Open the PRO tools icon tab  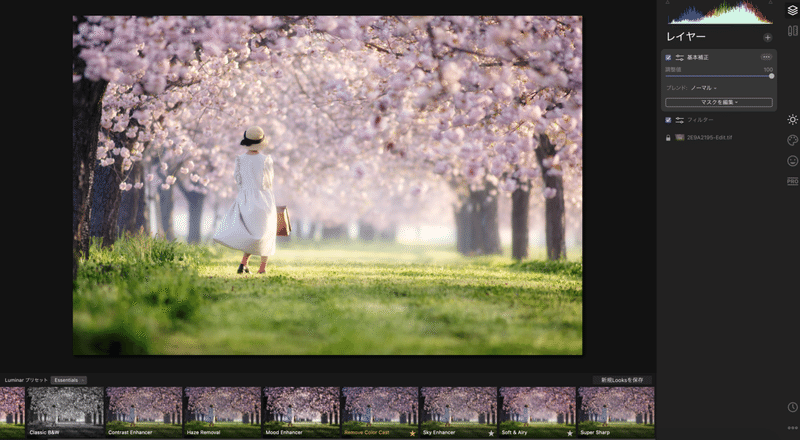pos(792,181)
